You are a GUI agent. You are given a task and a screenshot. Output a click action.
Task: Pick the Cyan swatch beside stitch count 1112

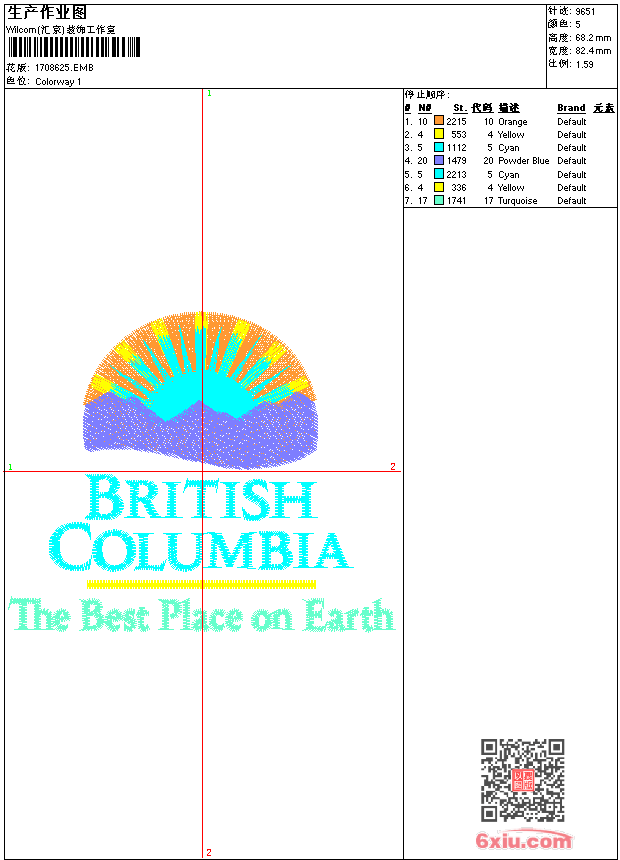[439, 147]
